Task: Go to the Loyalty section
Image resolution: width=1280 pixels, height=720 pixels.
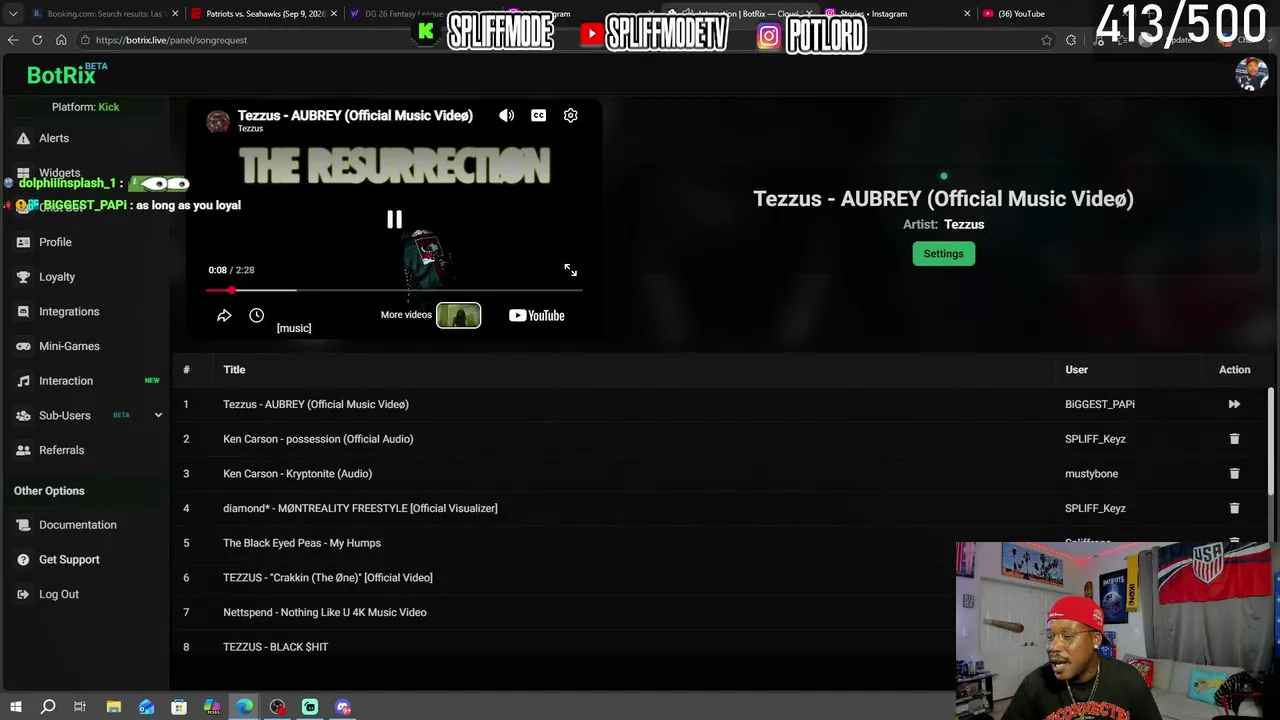Action: click(x=57, y=277)
